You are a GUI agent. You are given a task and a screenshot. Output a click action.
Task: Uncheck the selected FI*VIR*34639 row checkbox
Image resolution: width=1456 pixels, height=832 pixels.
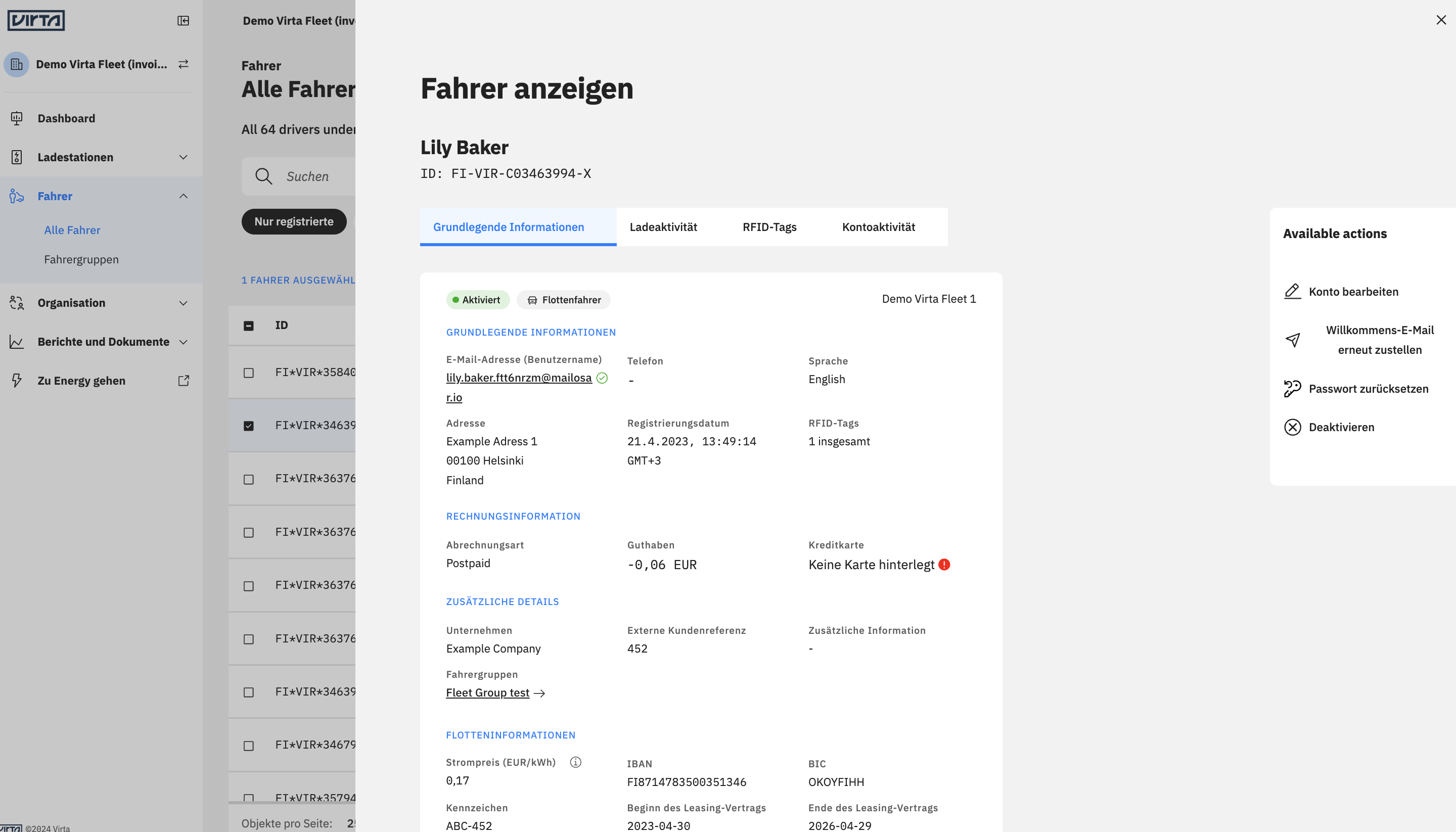coord(249,426)
